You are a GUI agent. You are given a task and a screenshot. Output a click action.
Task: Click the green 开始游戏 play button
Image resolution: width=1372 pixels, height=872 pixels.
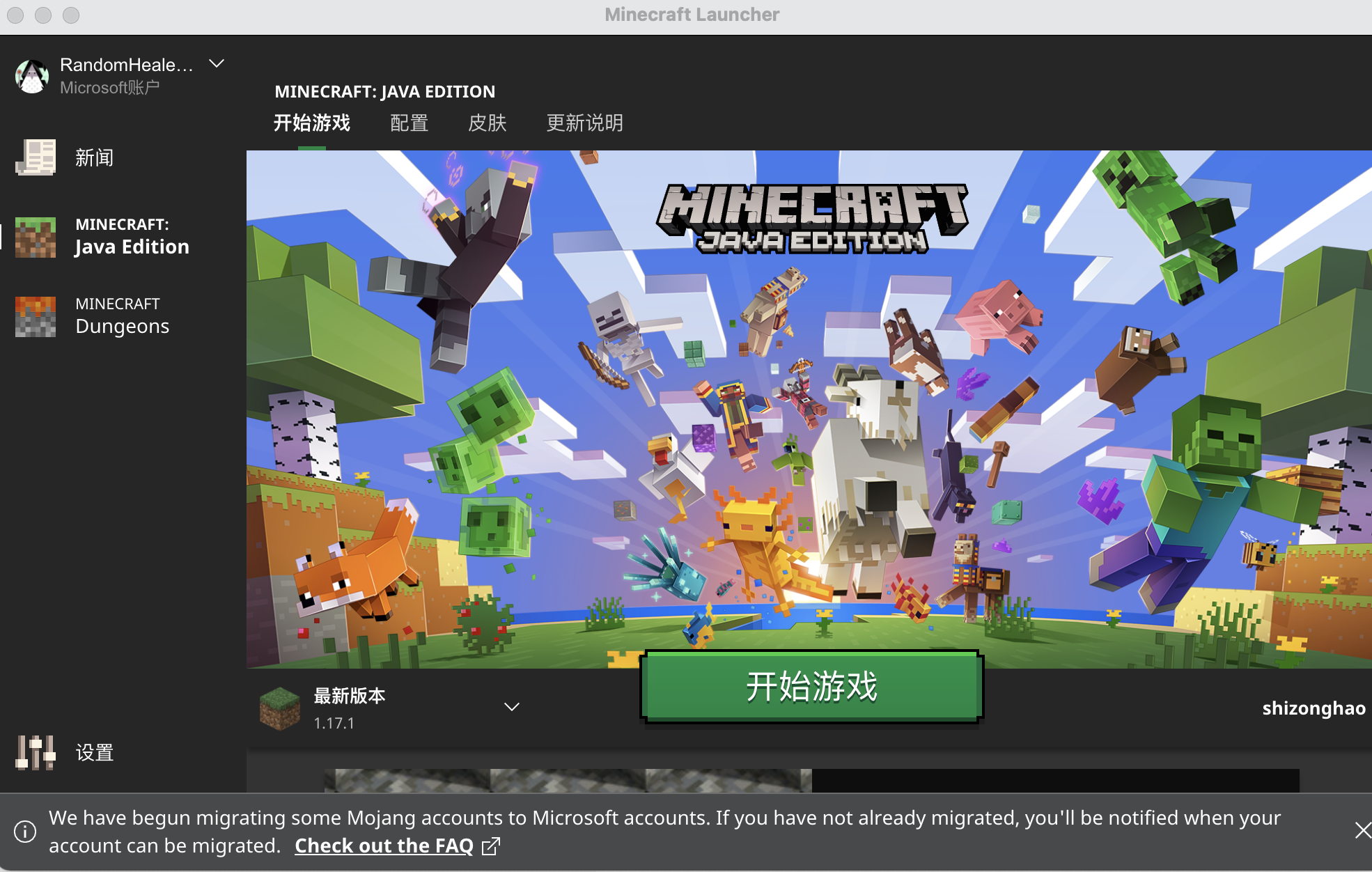pyautogui.click(x=811, y=687)
